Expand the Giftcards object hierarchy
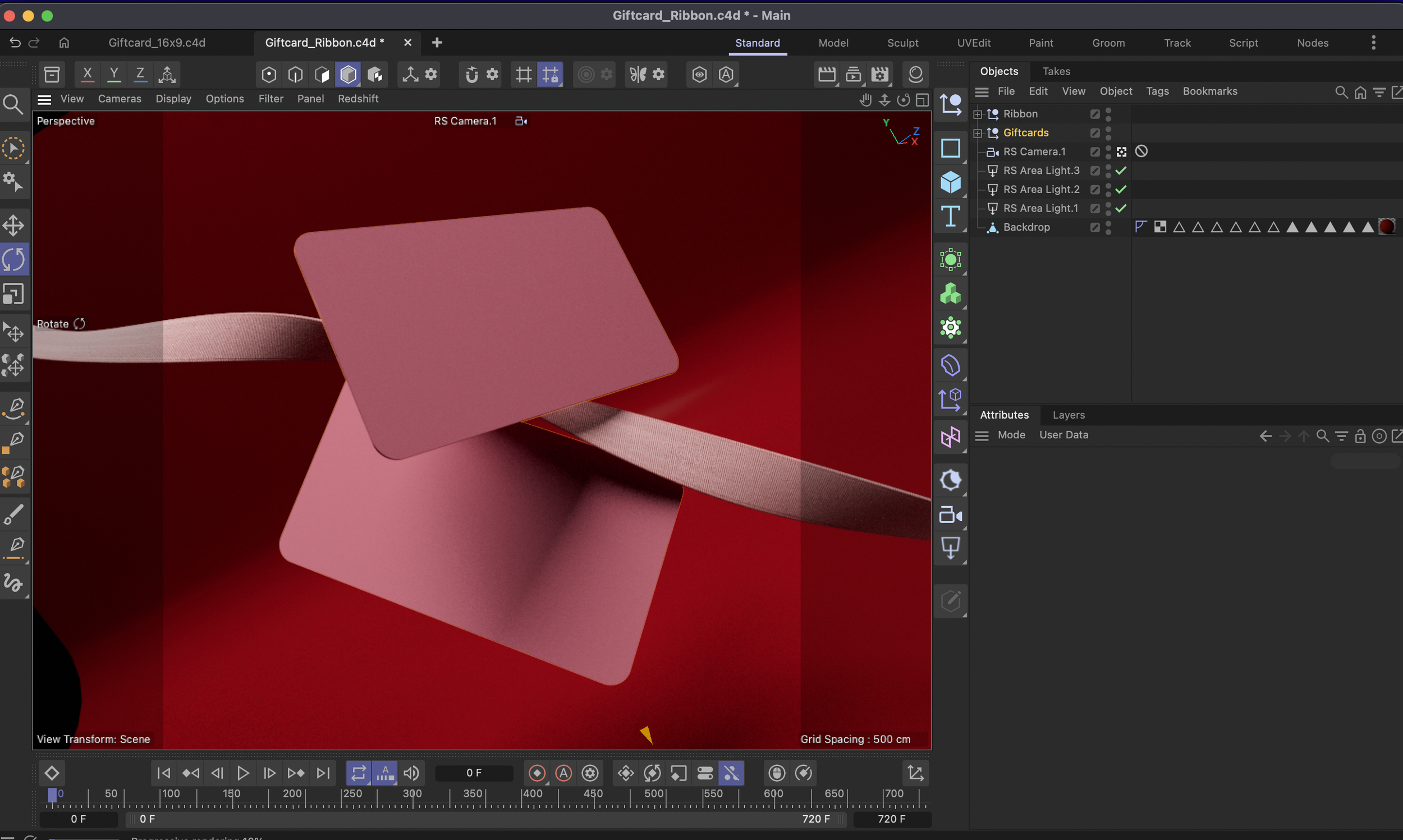The image size is (1403, 840). (978, 133)
